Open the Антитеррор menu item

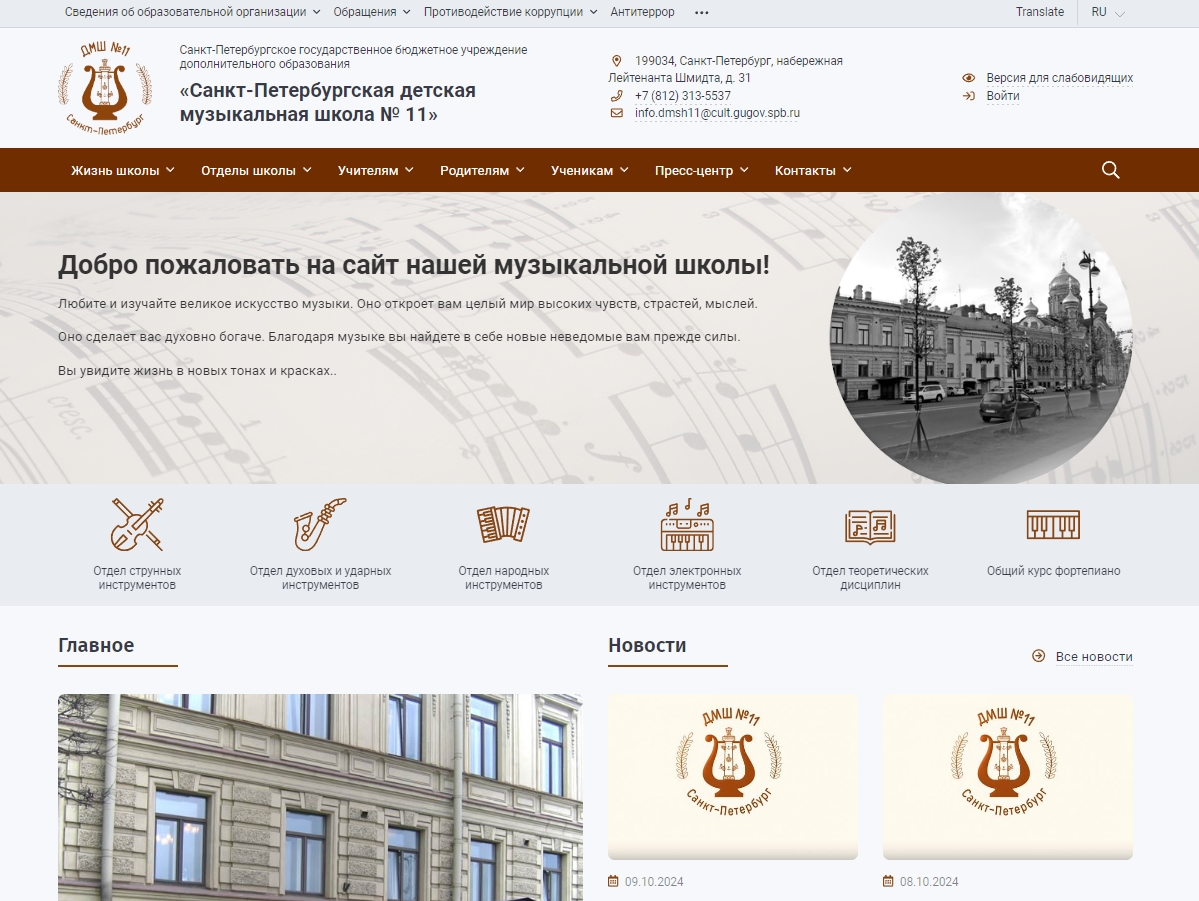[642, 13]
